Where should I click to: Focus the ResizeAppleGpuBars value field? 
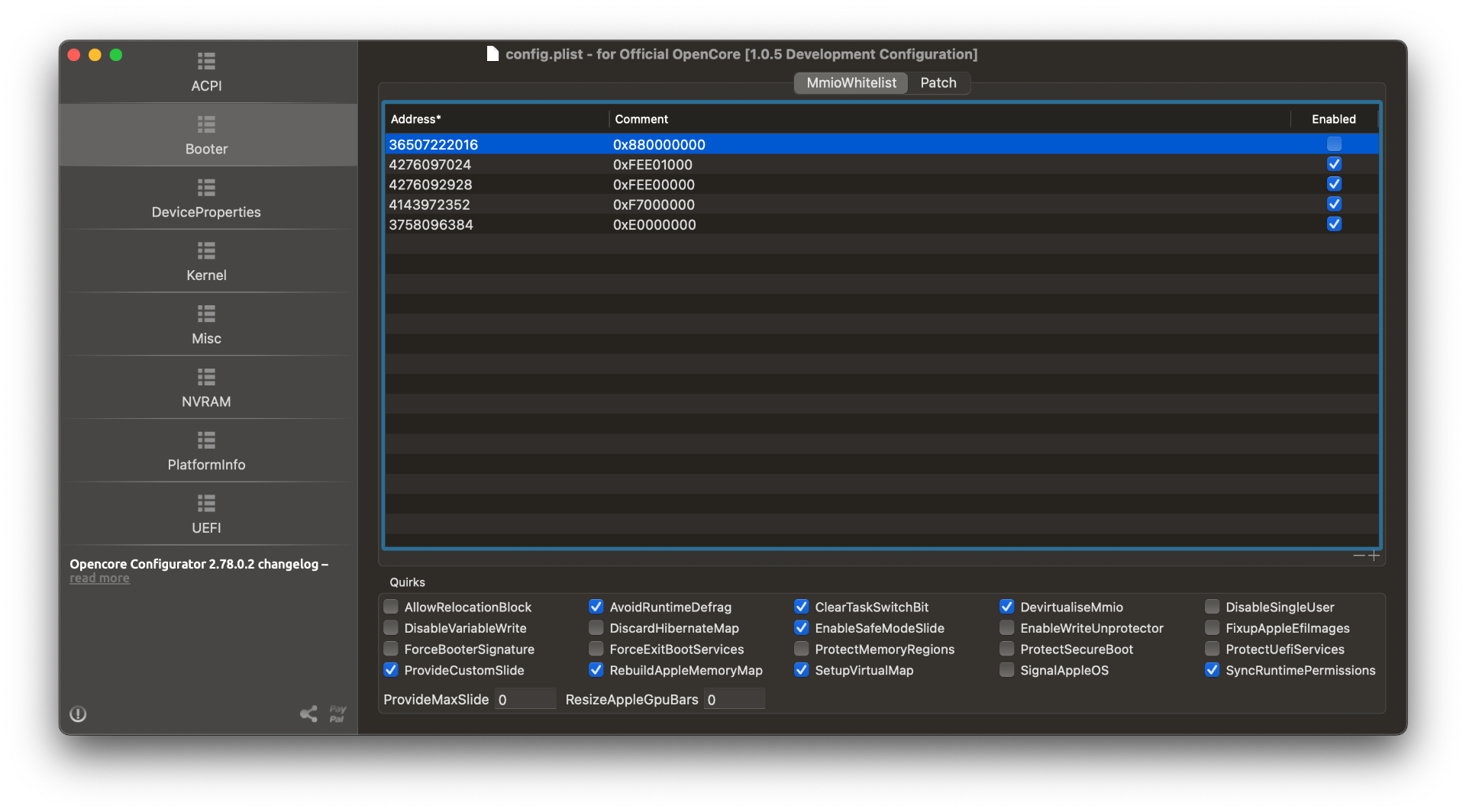[x=735, y=699]
